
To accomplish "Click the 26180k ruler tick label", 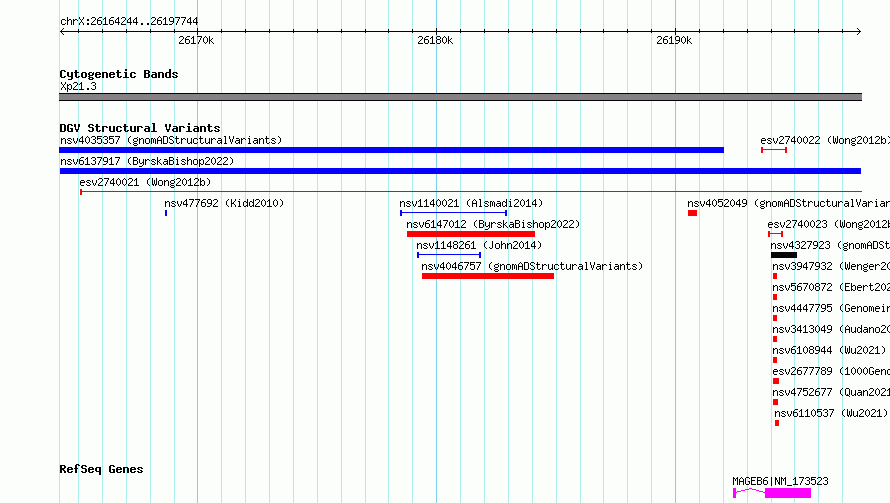I will coord(435,40).
